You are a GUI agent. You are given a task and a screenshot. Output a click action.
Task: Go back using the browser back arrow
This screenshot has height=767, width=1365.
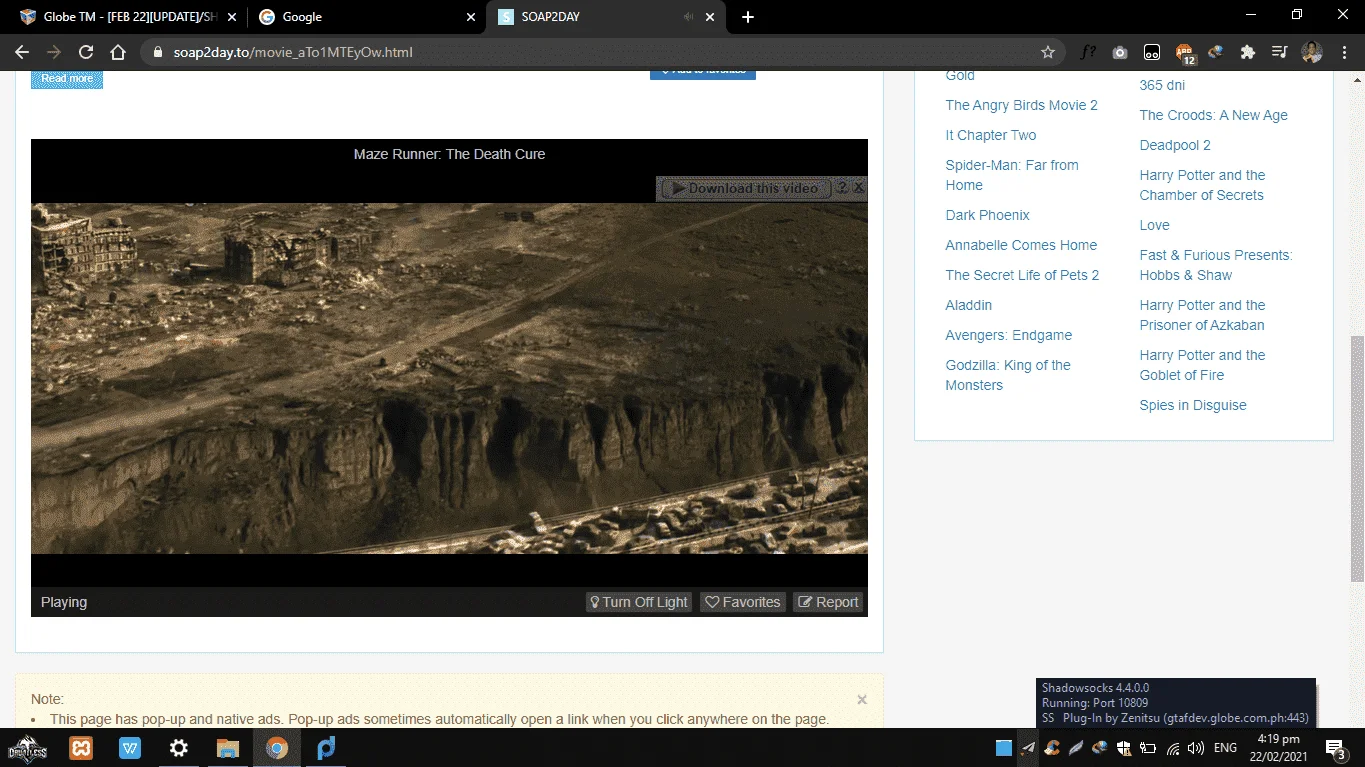[x=22, y=52]
